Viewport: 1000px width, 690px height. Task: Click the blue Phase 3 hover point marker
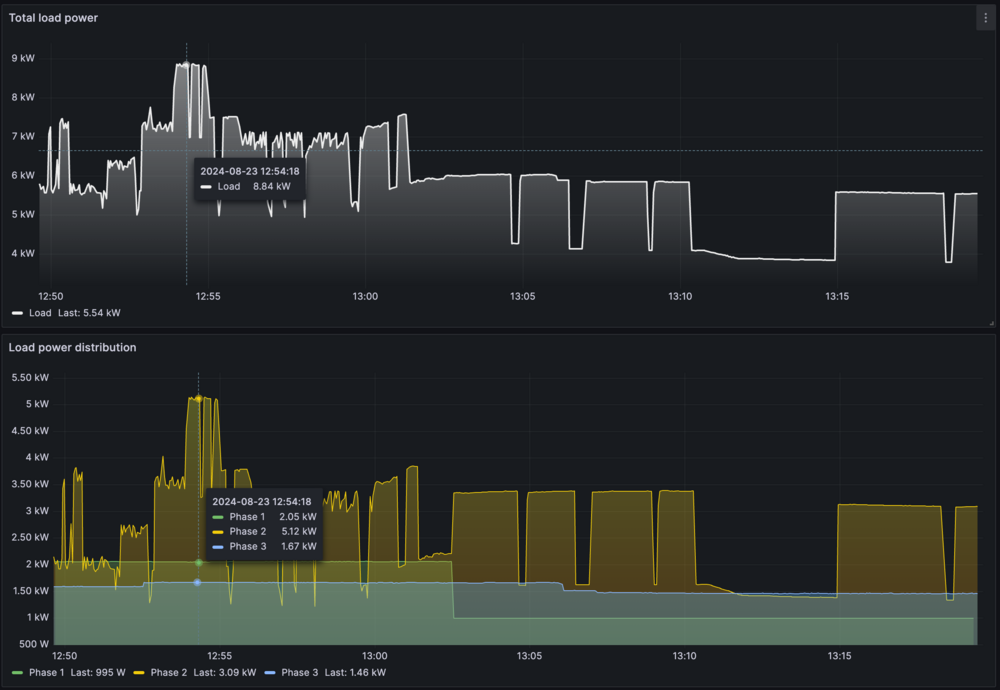[198, 582]
